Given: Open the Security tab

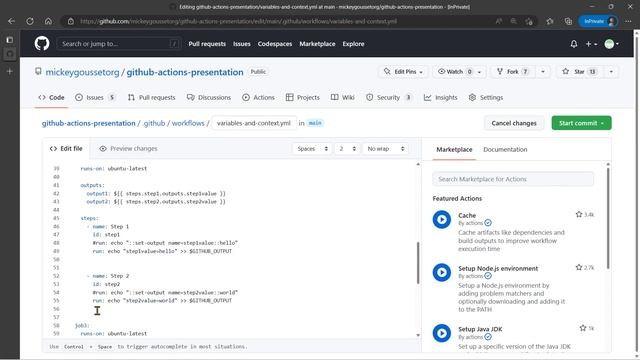Looking at the screenshot, I should (x=389, y=98).
